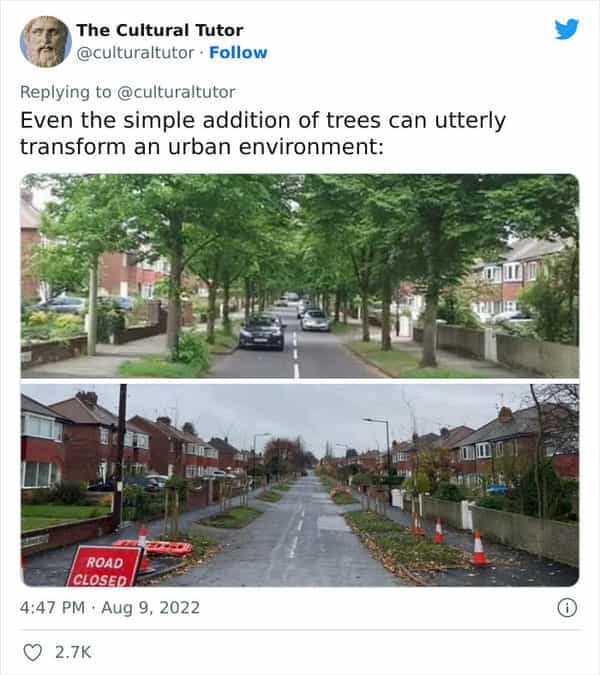Viewport: 600px width, 675px height.
Task: Click the Road Closed sign in photo
Action: click(104, 567)
